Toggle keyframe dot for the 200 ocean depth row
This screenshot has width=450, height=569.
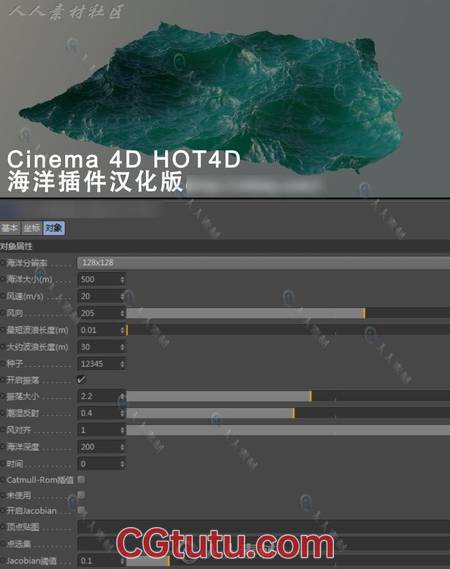3,447
